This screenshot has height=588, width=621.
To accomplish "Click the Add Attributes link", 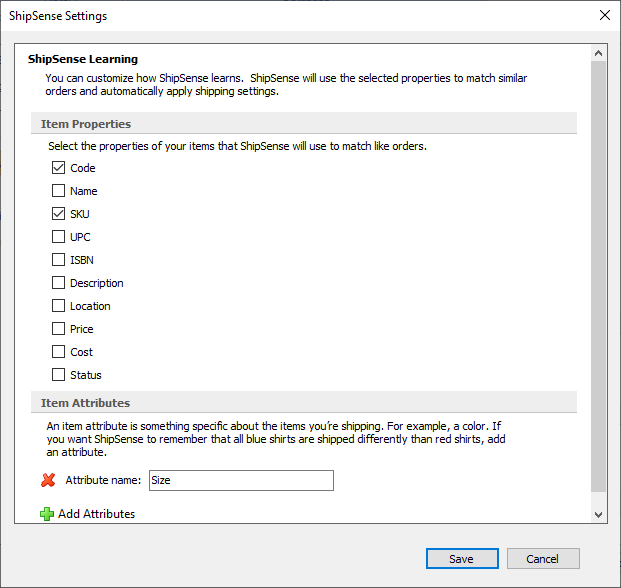I will point(96,514).
